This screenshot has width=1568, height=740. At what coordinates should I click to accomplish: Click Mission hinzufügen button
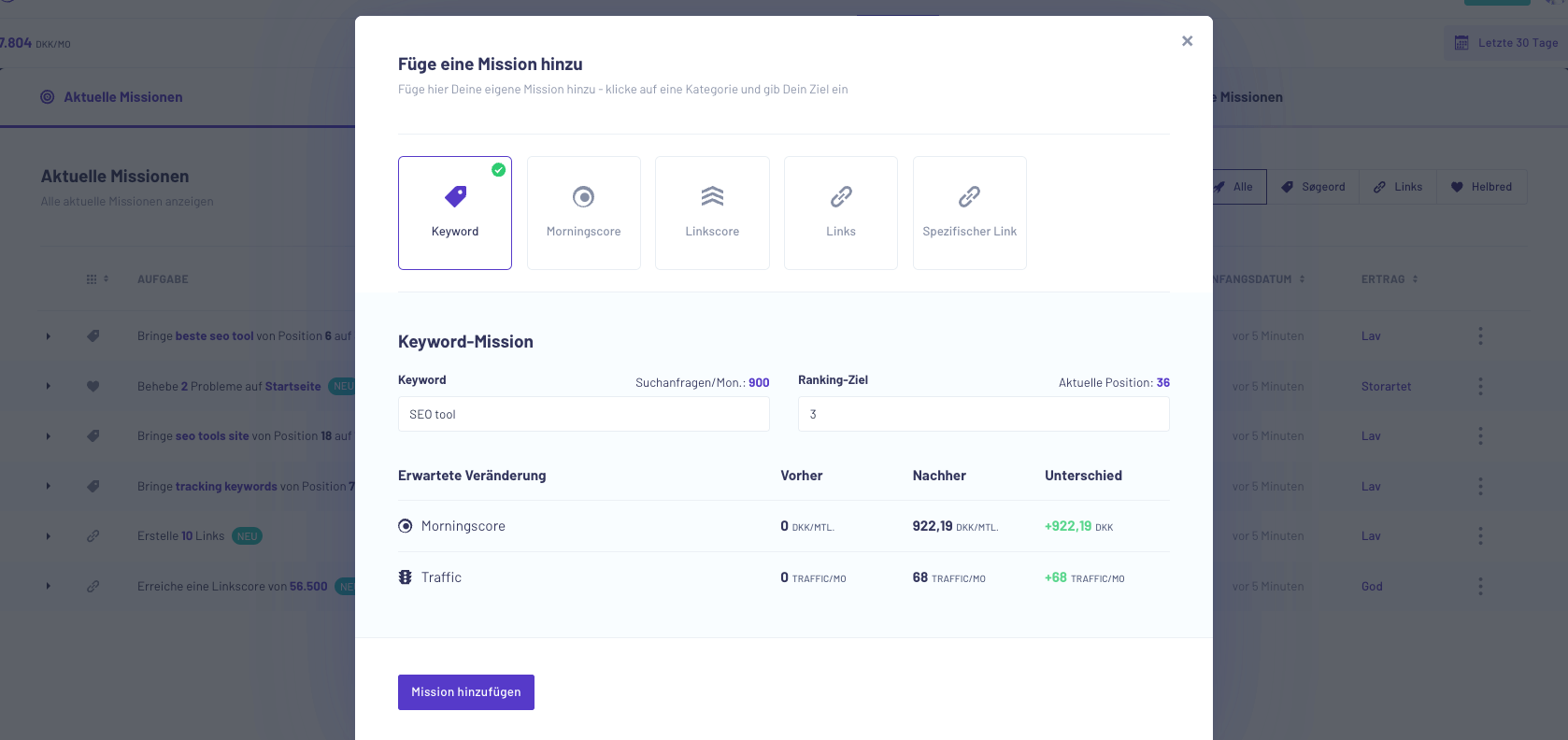tap(466, 692)
